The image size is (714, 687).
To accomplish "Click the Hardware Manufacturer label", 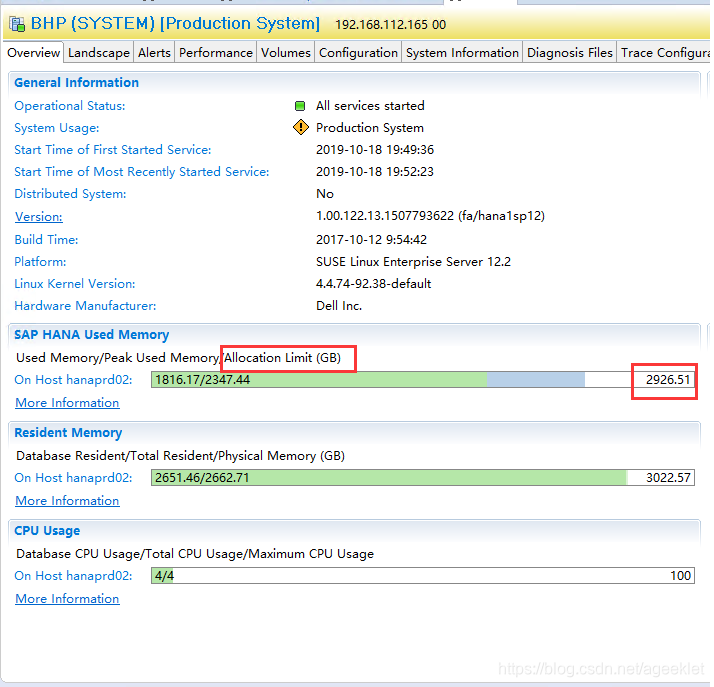I will tap(85, 305).
